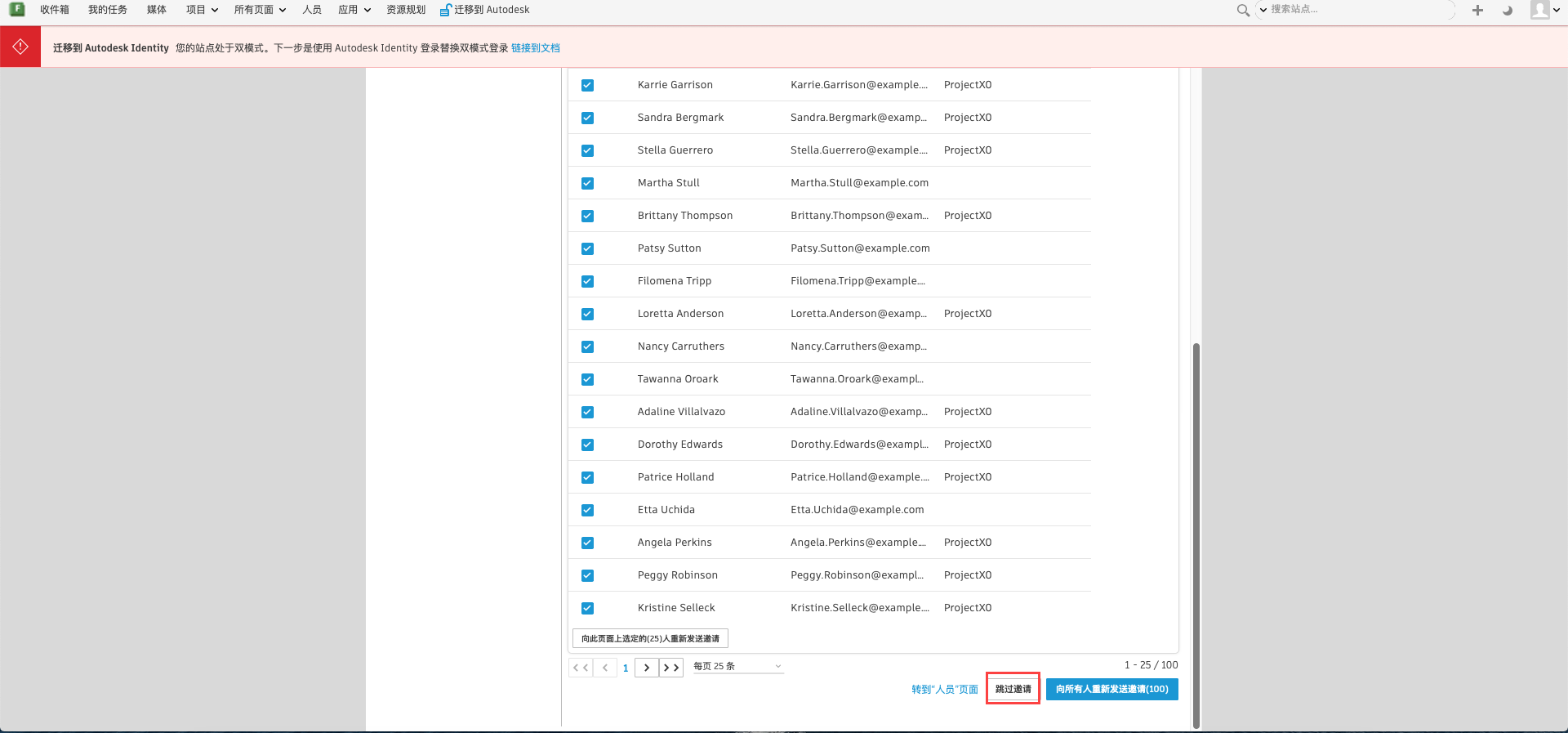The width and height of the screenshot is (1568, 733).
Task: Click the plus add icon
Action: pyautogui.click(x=1477, y=10)
